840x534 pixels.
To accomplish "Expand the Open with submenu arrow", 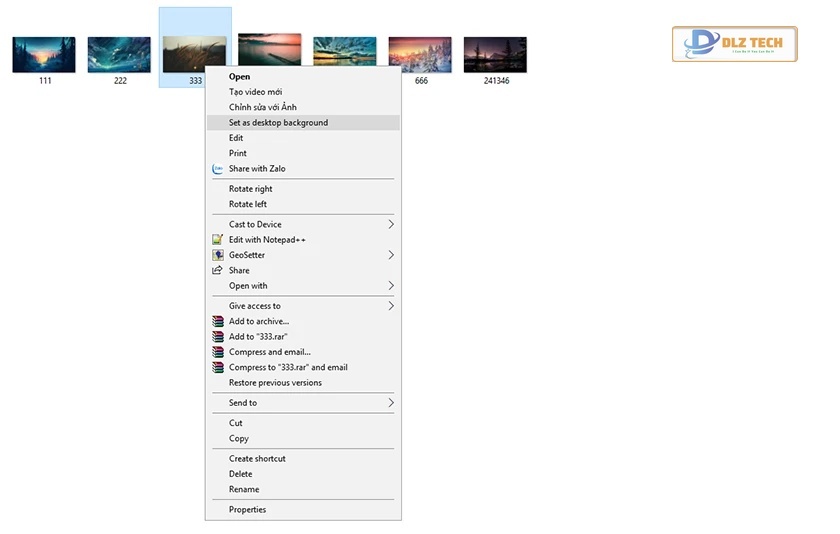I will [391, 286].
